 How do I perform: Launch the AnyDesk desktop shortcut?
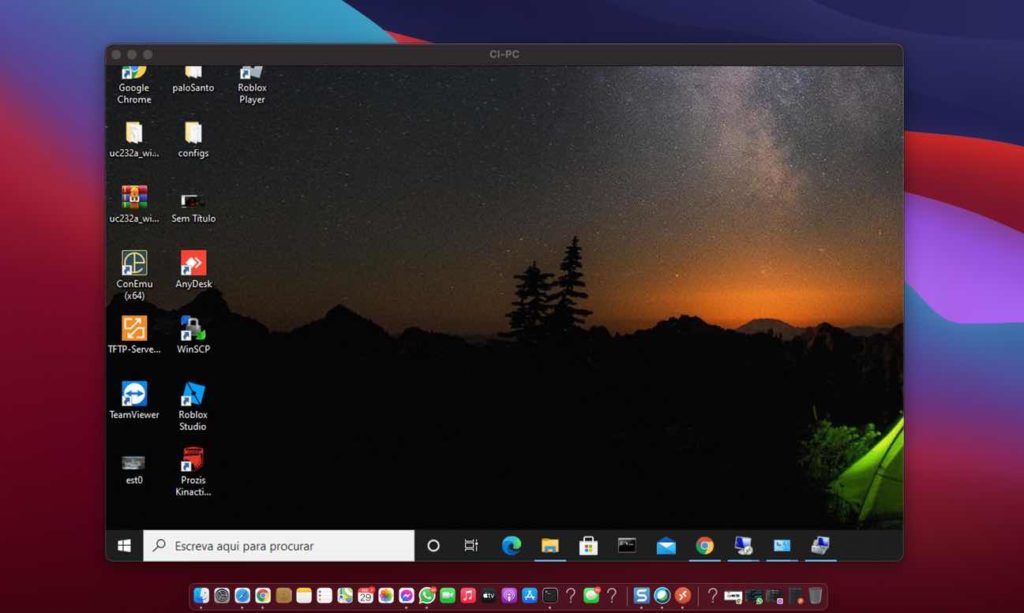[x=193, y=269]
